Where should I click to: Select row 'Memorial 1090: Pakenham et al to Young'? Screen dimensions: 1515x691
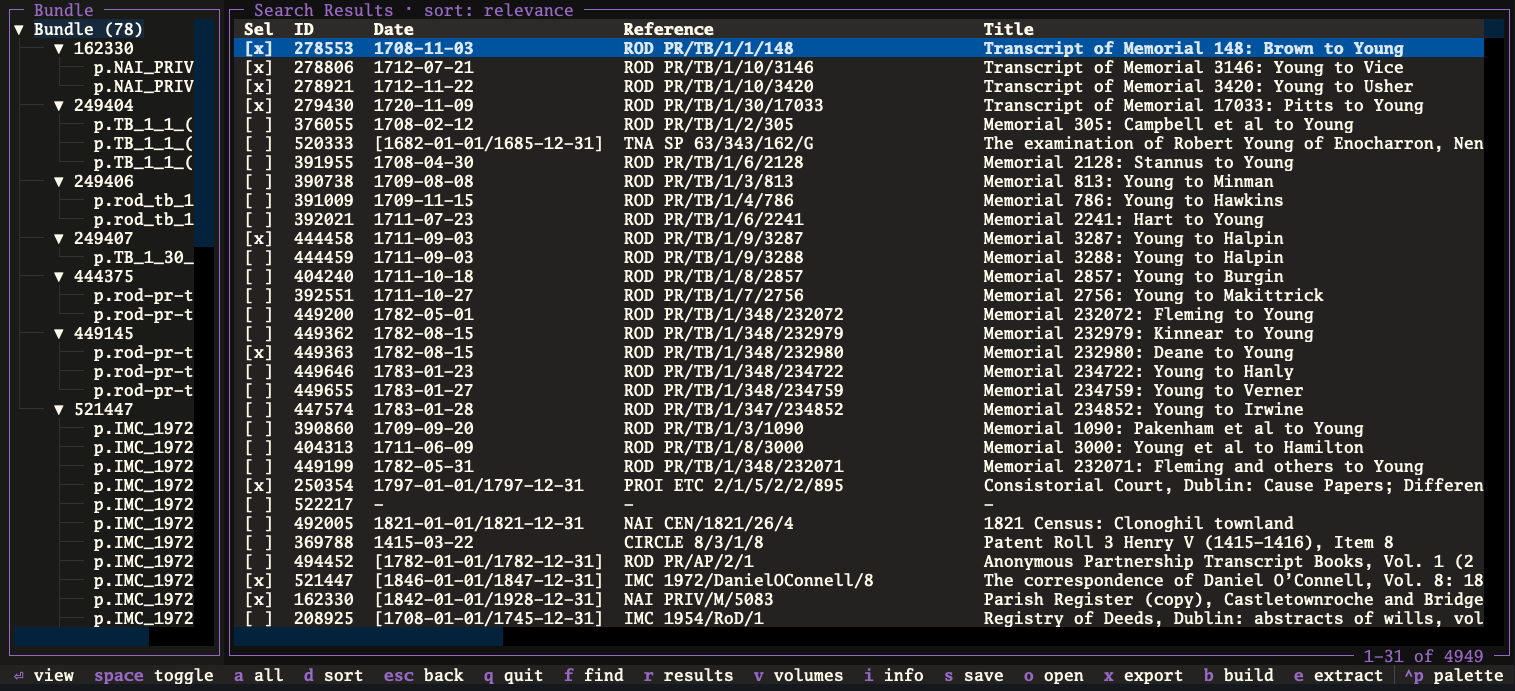(858, 428)
